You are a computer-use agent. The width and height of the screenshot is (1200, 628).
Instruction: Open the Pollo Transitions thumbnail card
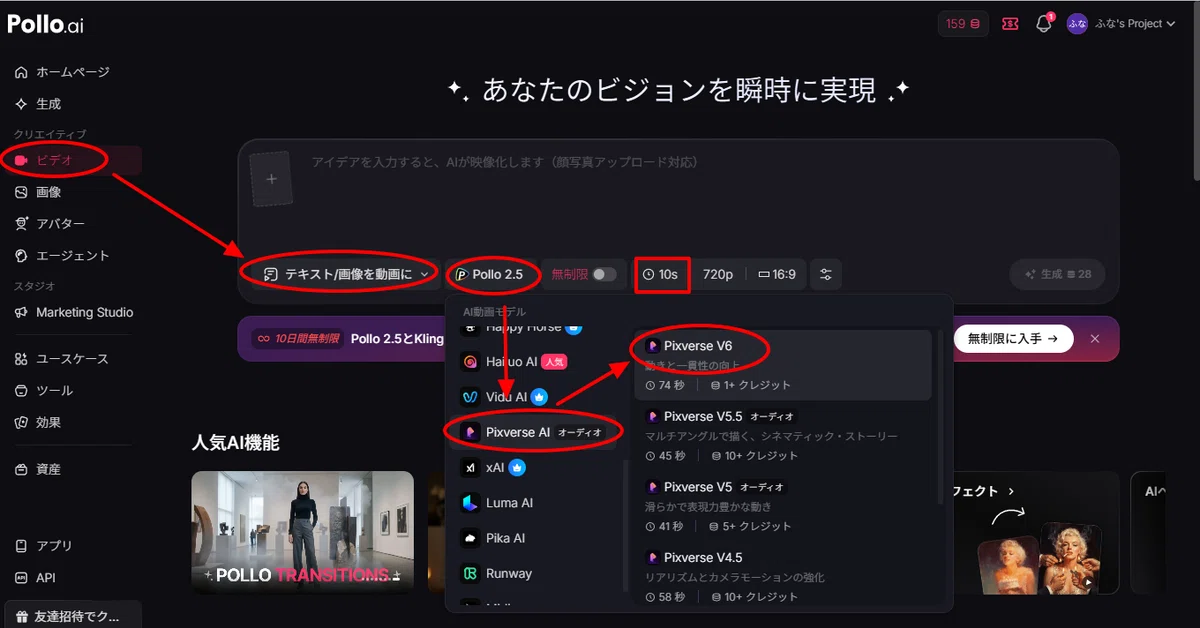[x=302, y=532]
